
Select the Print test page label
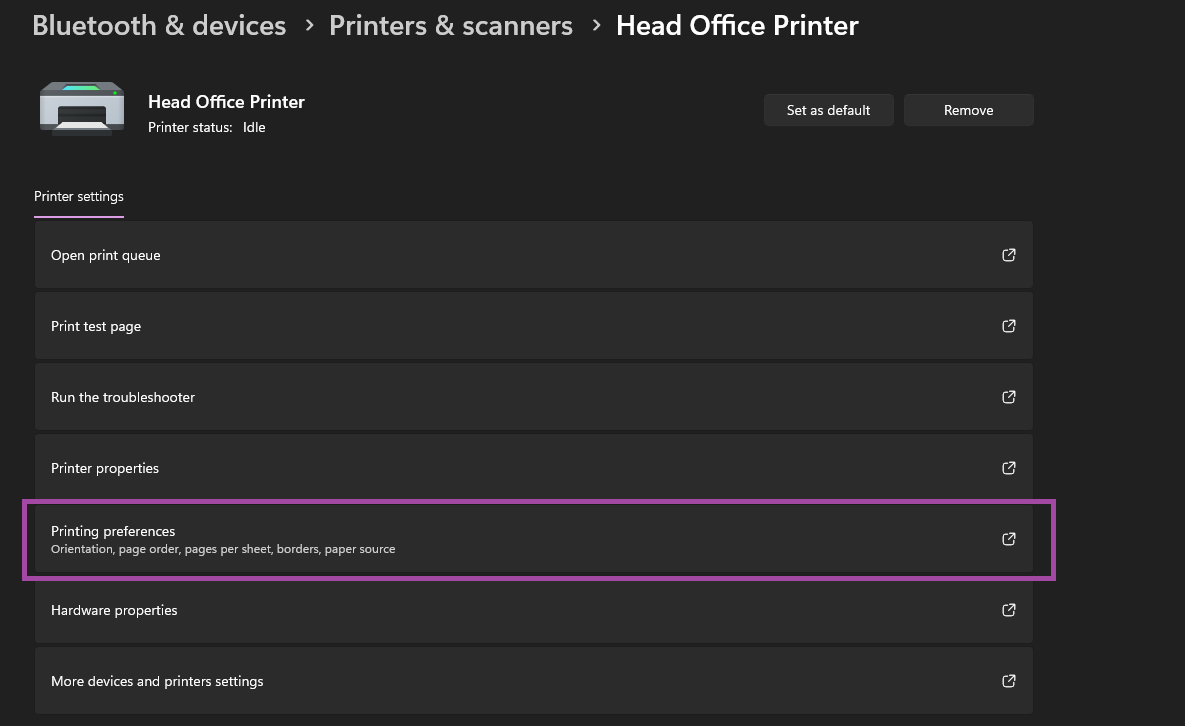pos(96,326)
